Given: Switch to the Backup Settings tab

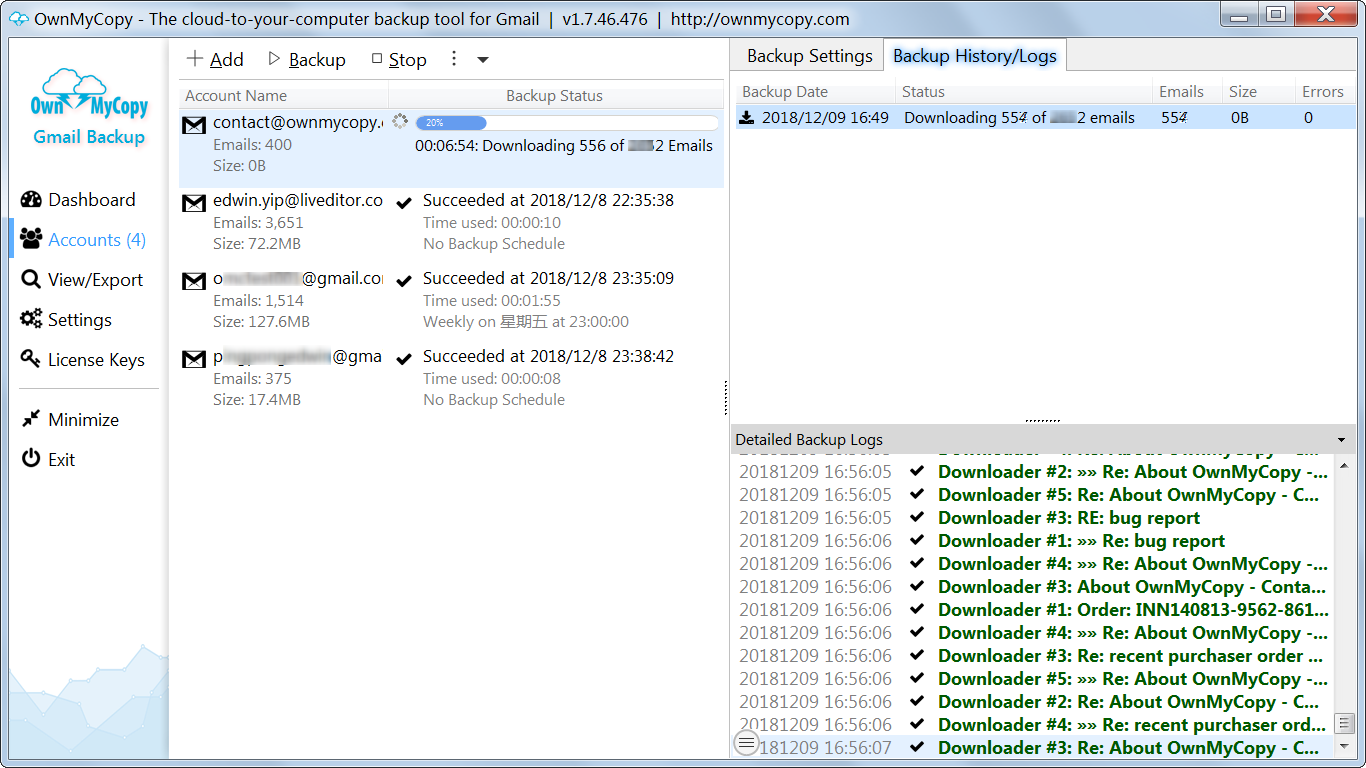Looking at the screenshot, I should pyautogui.click(x=809, y=56).
